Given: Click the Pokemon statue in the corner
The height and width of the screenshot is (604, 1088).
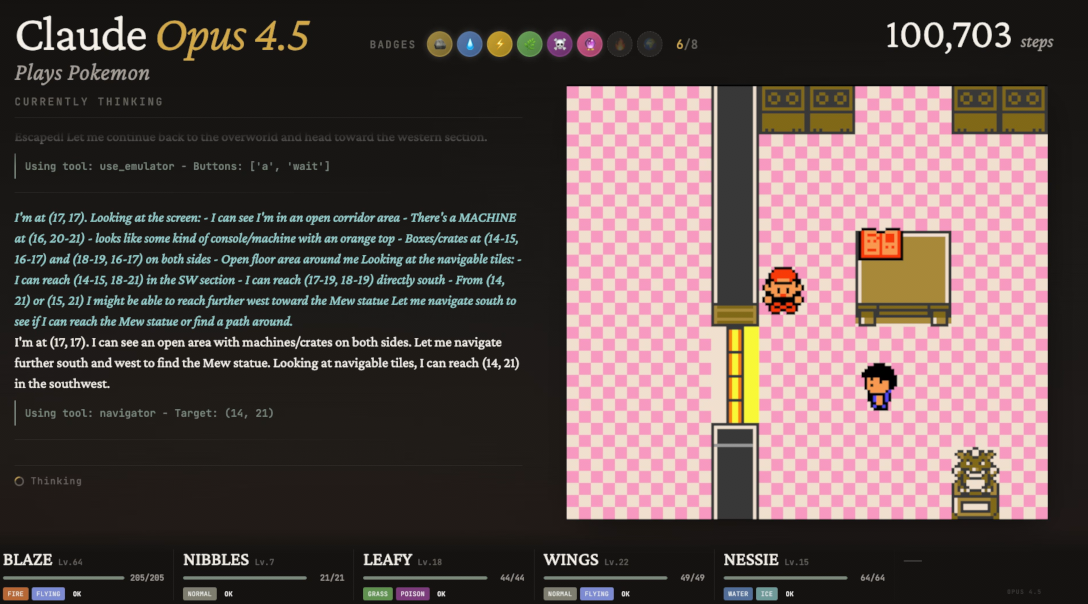Looking at the screenshot, I should [x=975, y=483].
